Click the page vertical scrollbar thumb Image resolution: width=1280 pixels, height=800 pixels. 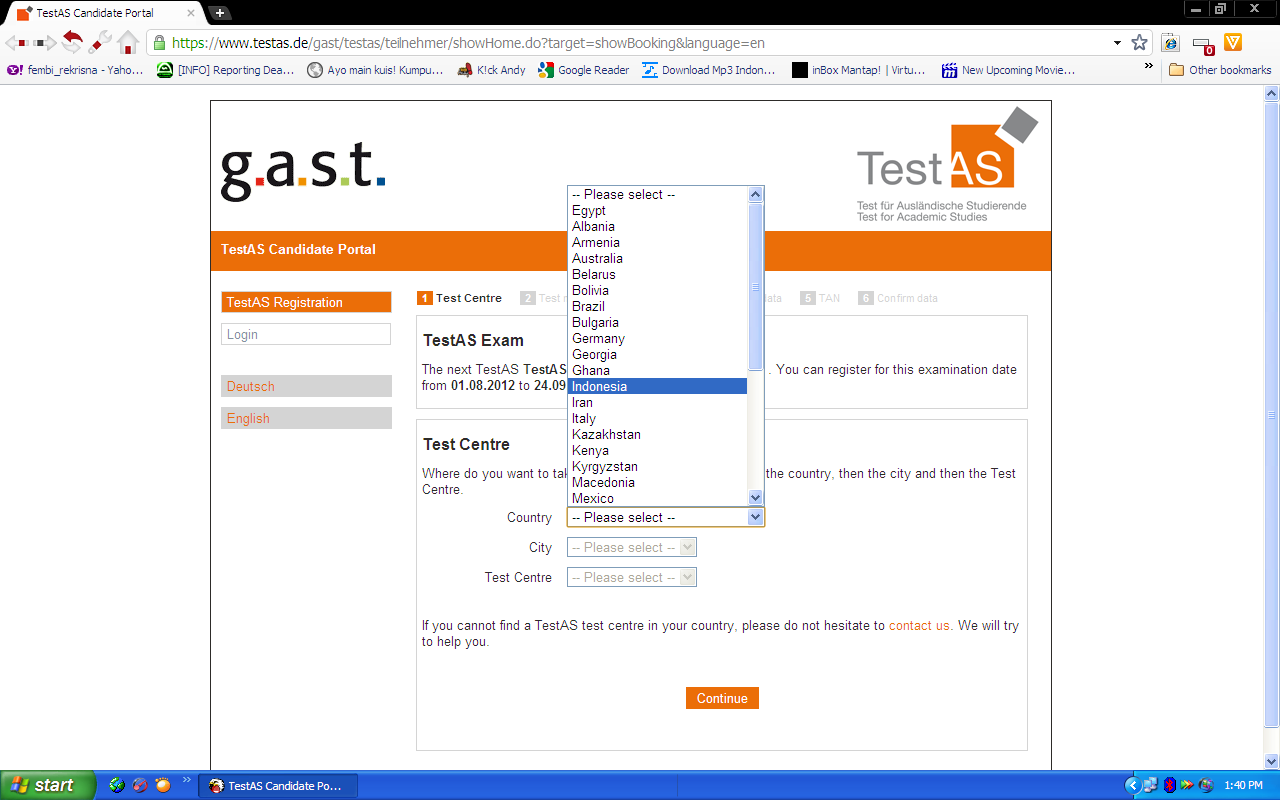pos(1271,413)
